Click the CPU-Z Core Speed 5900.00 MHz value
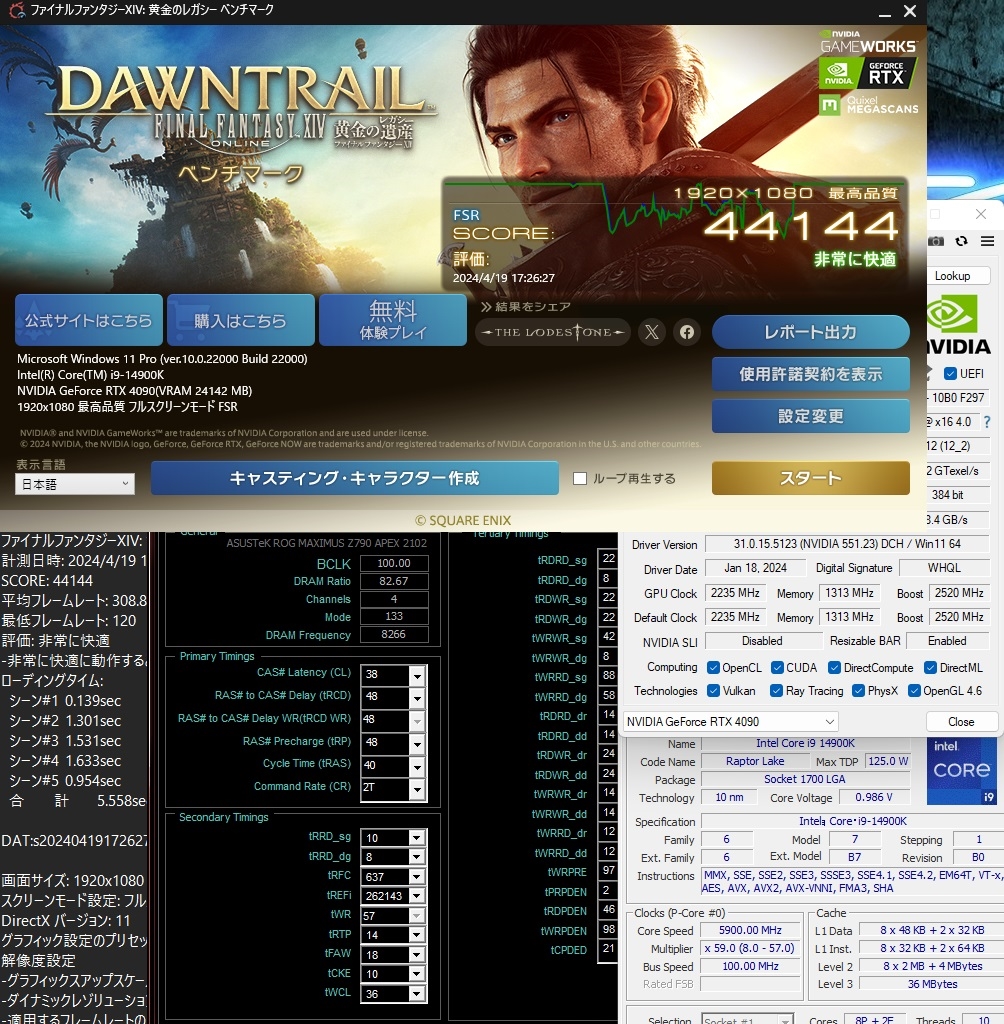 tap(751, 930)
